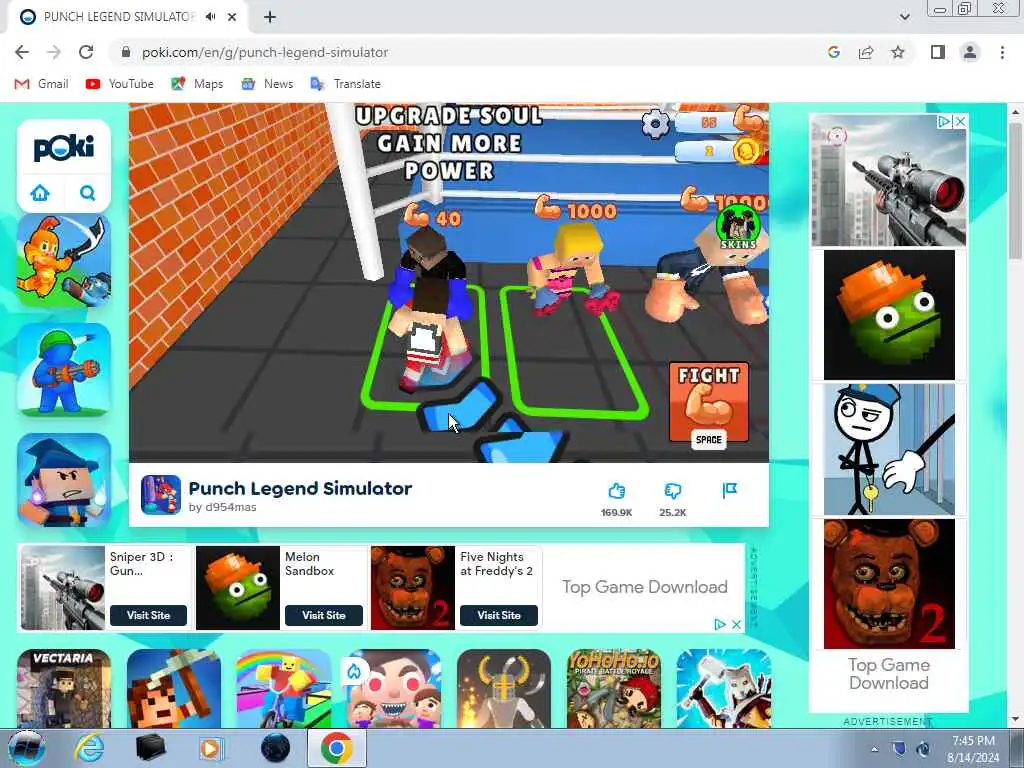Click the address bar URL
This screenshot has height=768, width=1024.
click(x=265, y=52)
